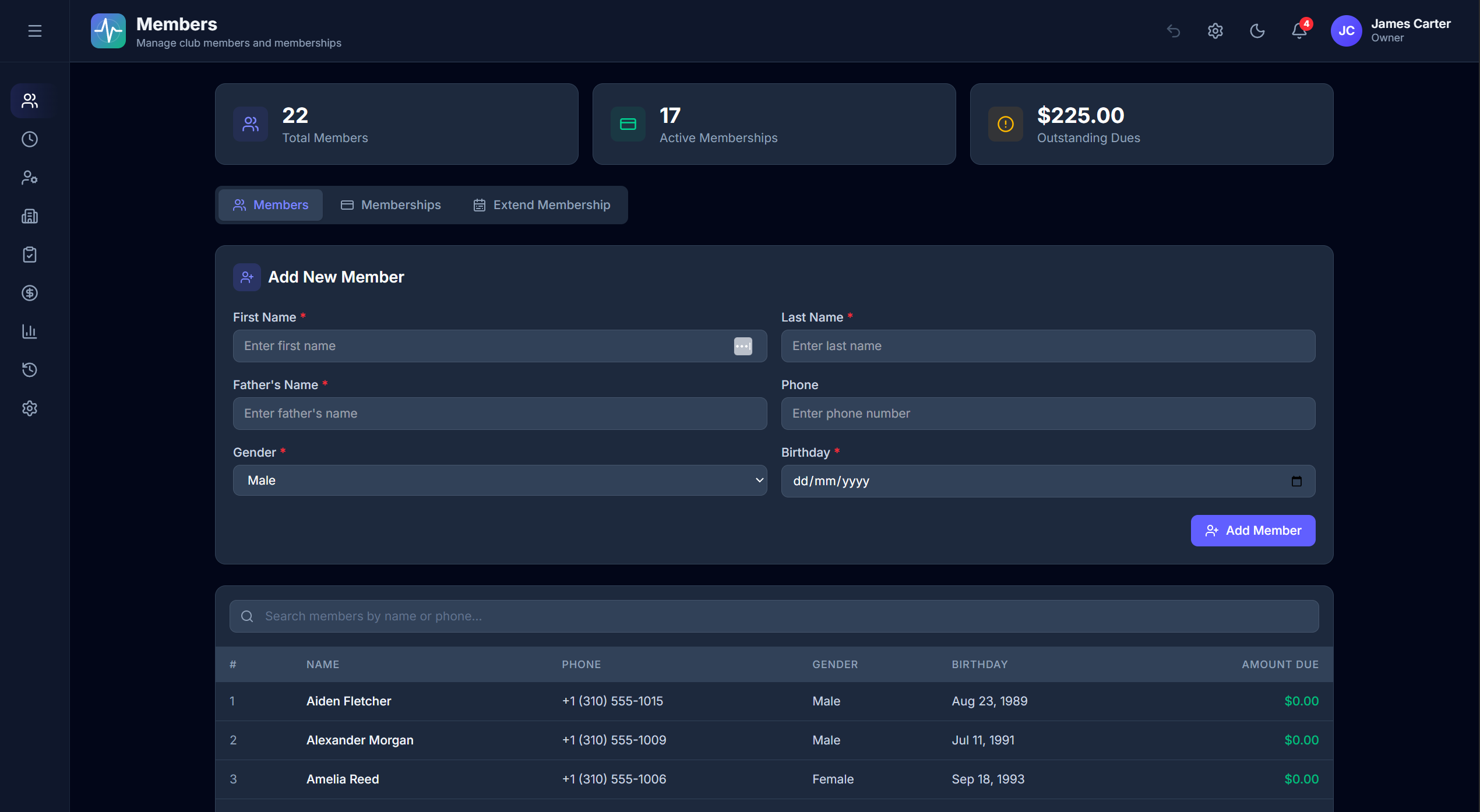Open the Extend Membership tab
The height and width of the screenshot is (812, 1480).
541,204
